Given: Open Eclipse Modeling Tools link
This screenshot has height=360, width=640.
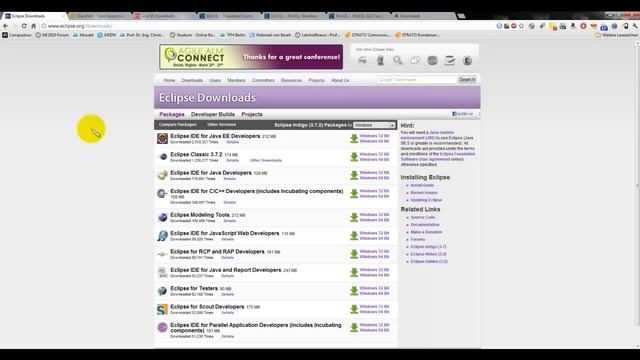Looking at the screenshot, I should (200, 215).
